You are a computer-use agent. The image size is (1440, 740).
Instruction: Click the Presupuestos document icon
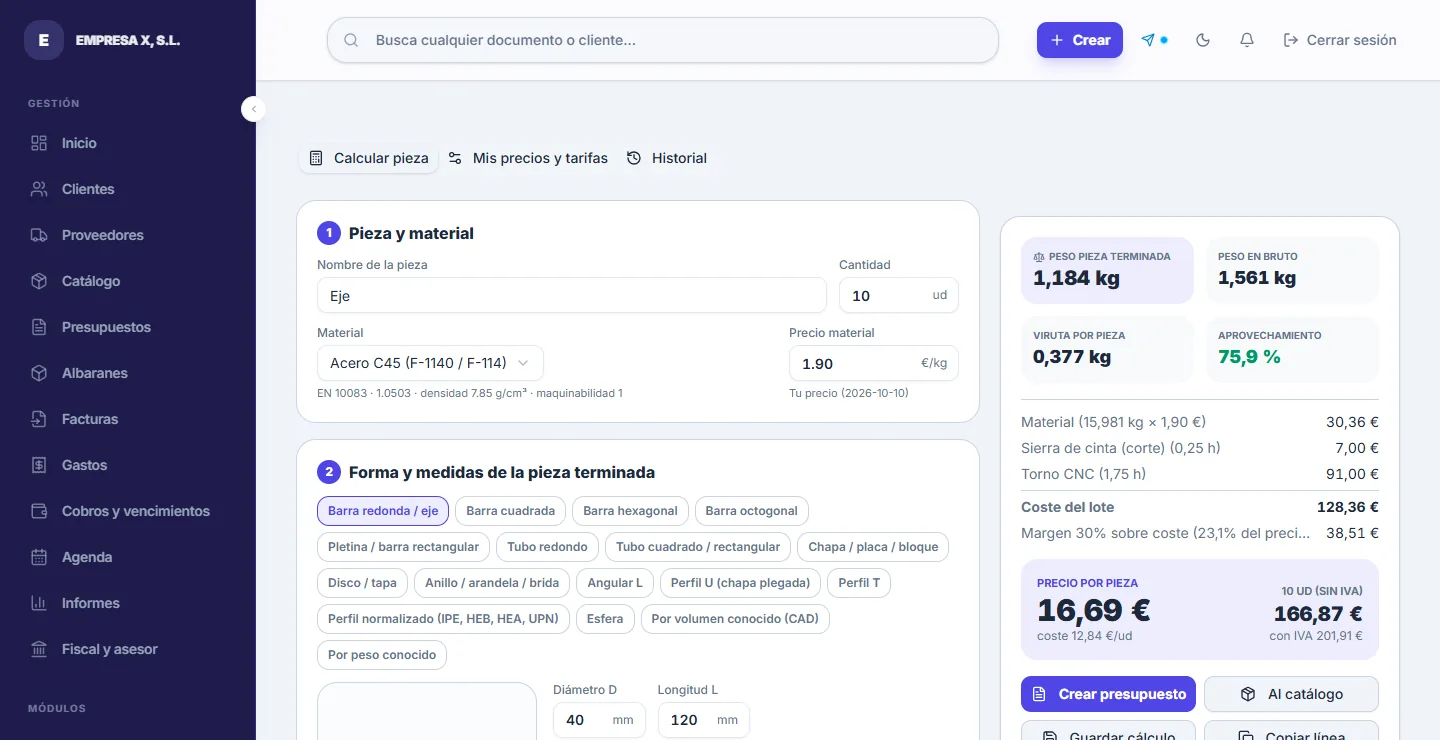(x=39, y=327)
